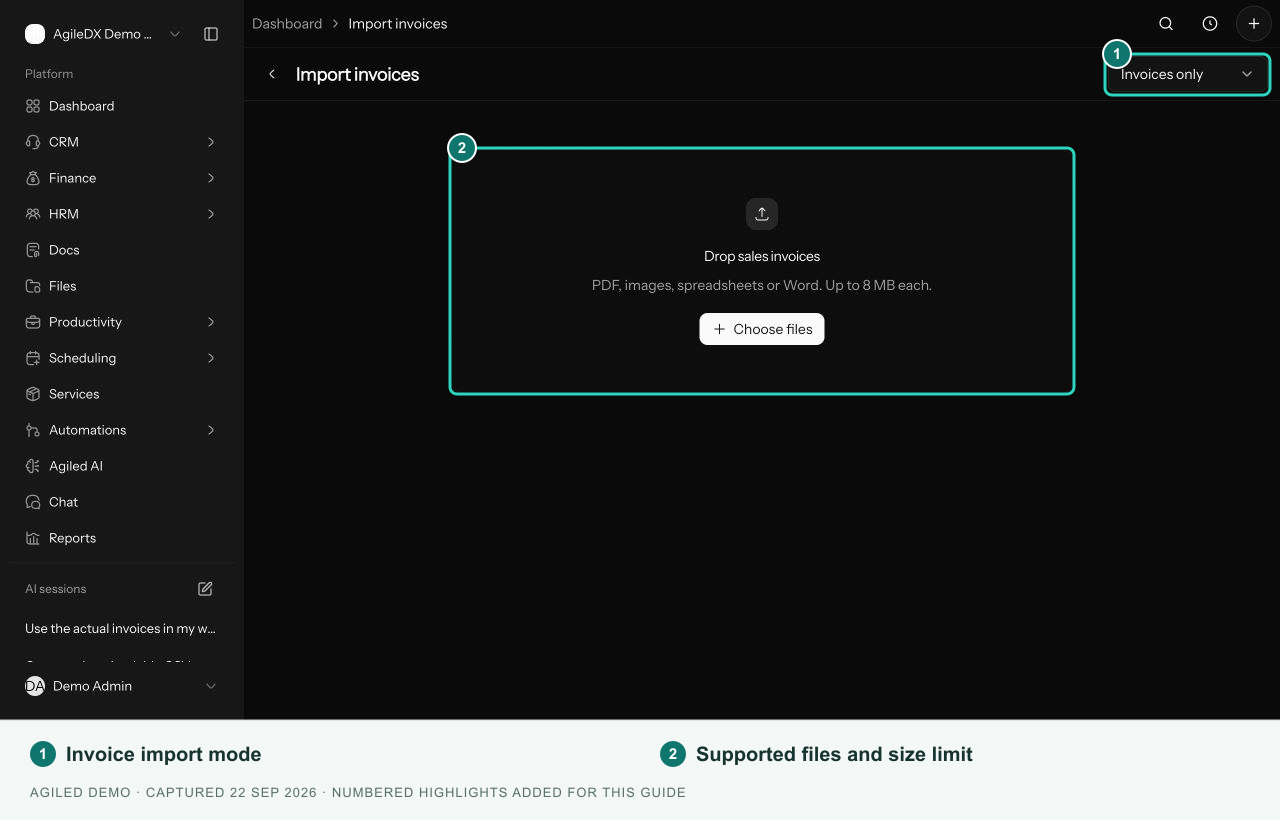Expand the Scheduling submenu chevron
The width and height of the screenshot is (1280, 820).
click(x=211, y=358)
